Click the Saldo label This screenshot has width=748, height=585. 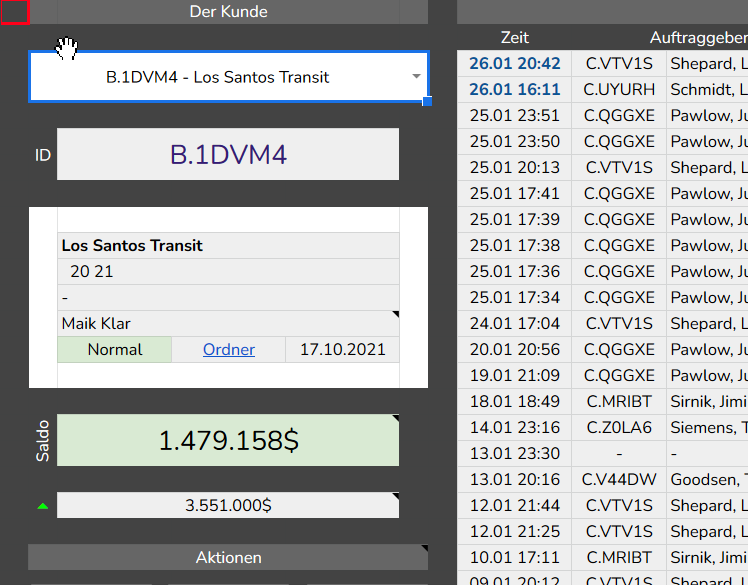(x=42, y=440)
